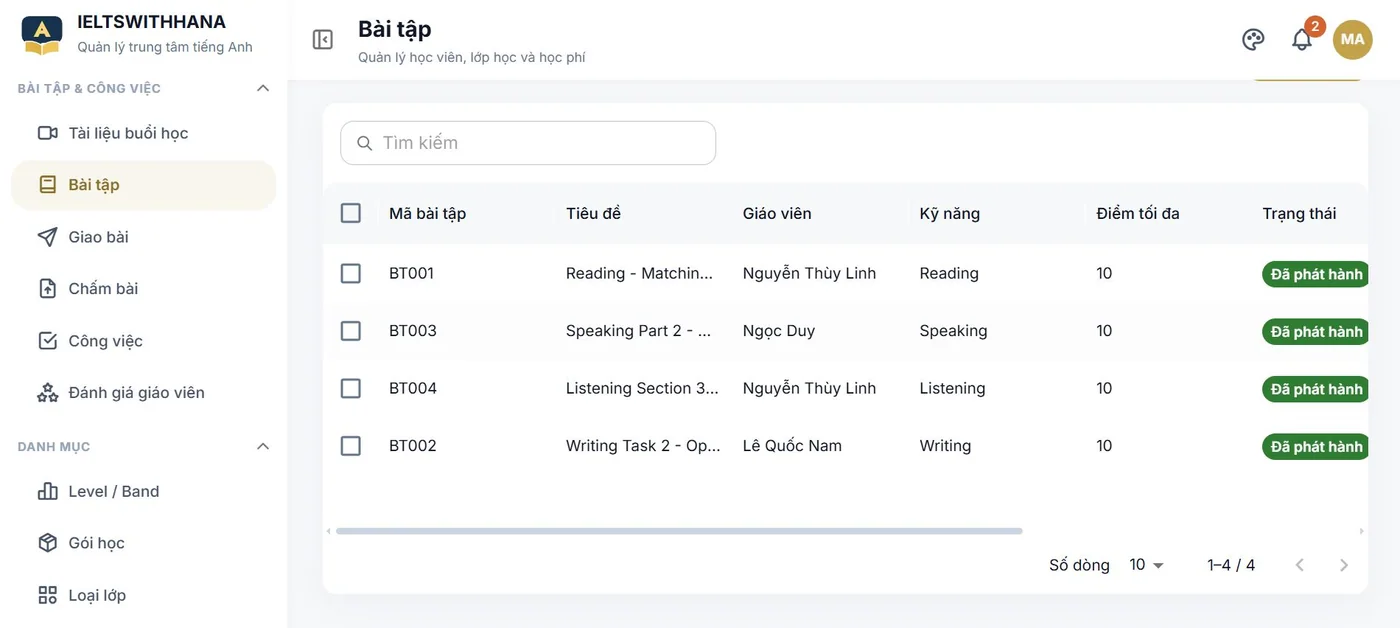Open Gói học category

[x=143, y=543]
